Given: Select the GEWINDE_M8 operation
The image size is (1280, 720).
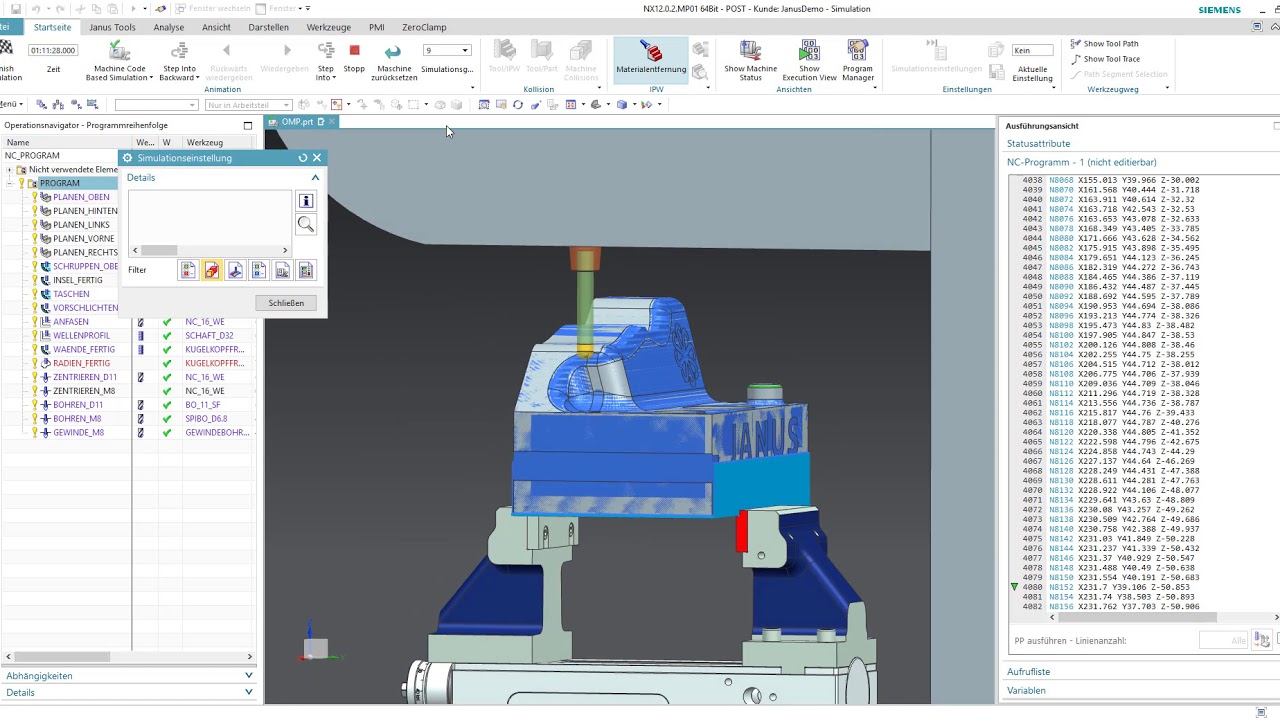Looking at the screenshot, I should (78, 433).
